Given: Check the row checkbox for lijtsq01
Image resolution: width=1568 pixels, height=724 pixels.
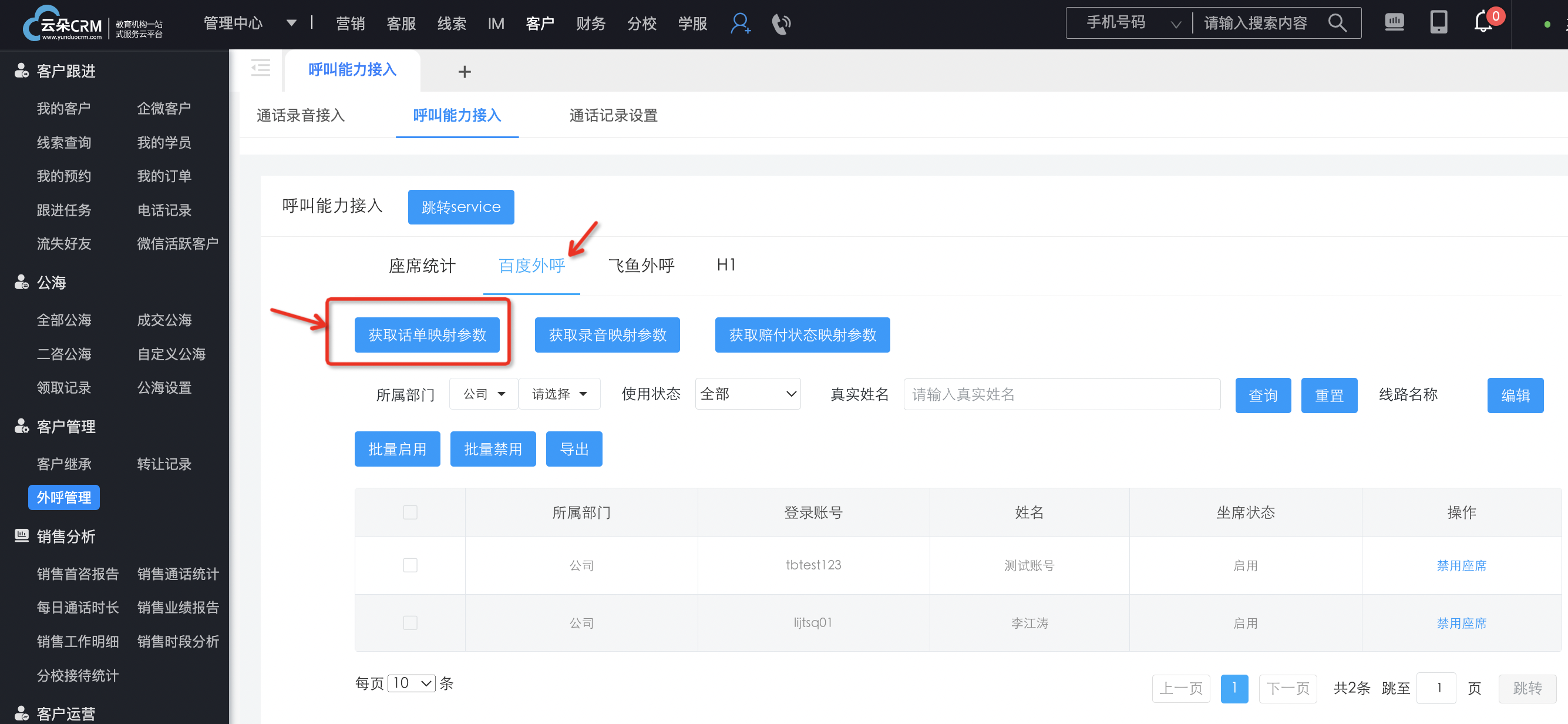Looking at the screenshot, I should tap(410, 622).
